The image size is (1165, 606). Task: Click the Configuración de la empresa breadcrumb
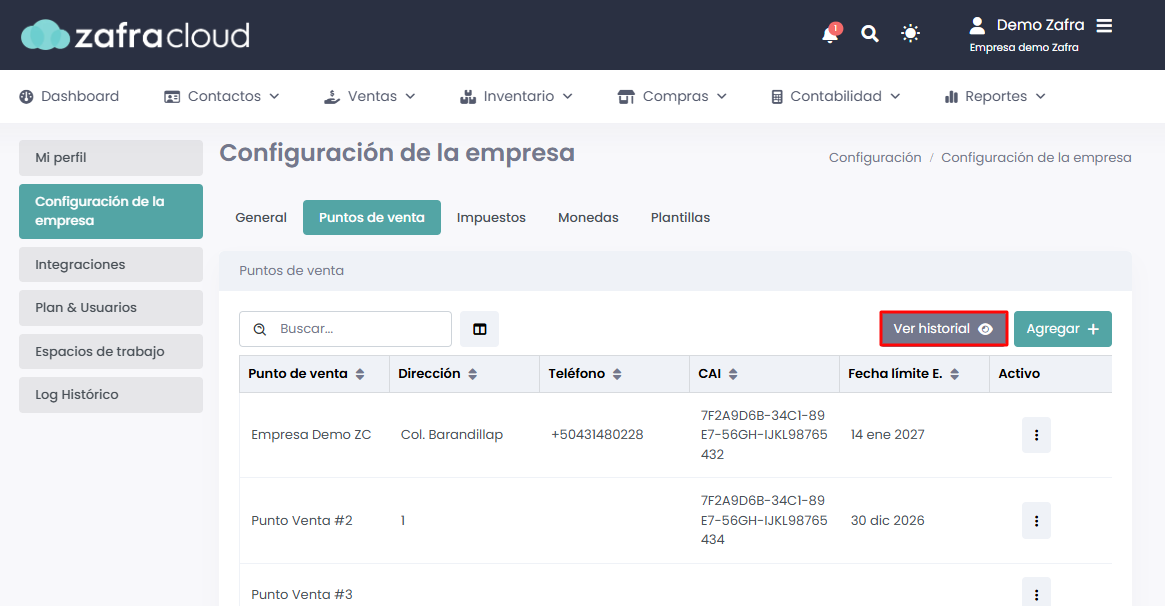tap(1036, 157)
